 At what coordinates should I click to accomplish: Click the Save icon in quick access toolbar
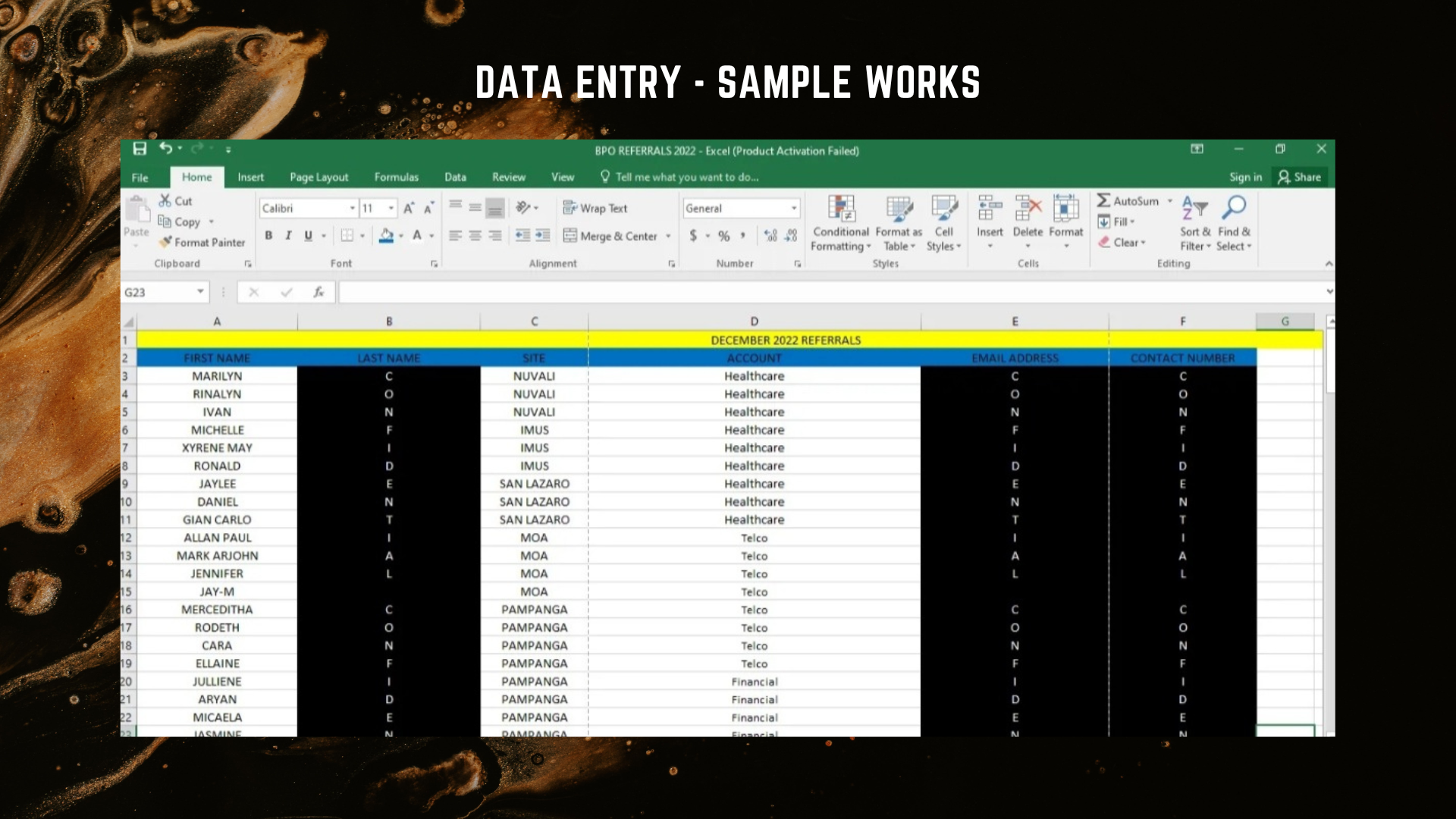click(x=140, y=149)
